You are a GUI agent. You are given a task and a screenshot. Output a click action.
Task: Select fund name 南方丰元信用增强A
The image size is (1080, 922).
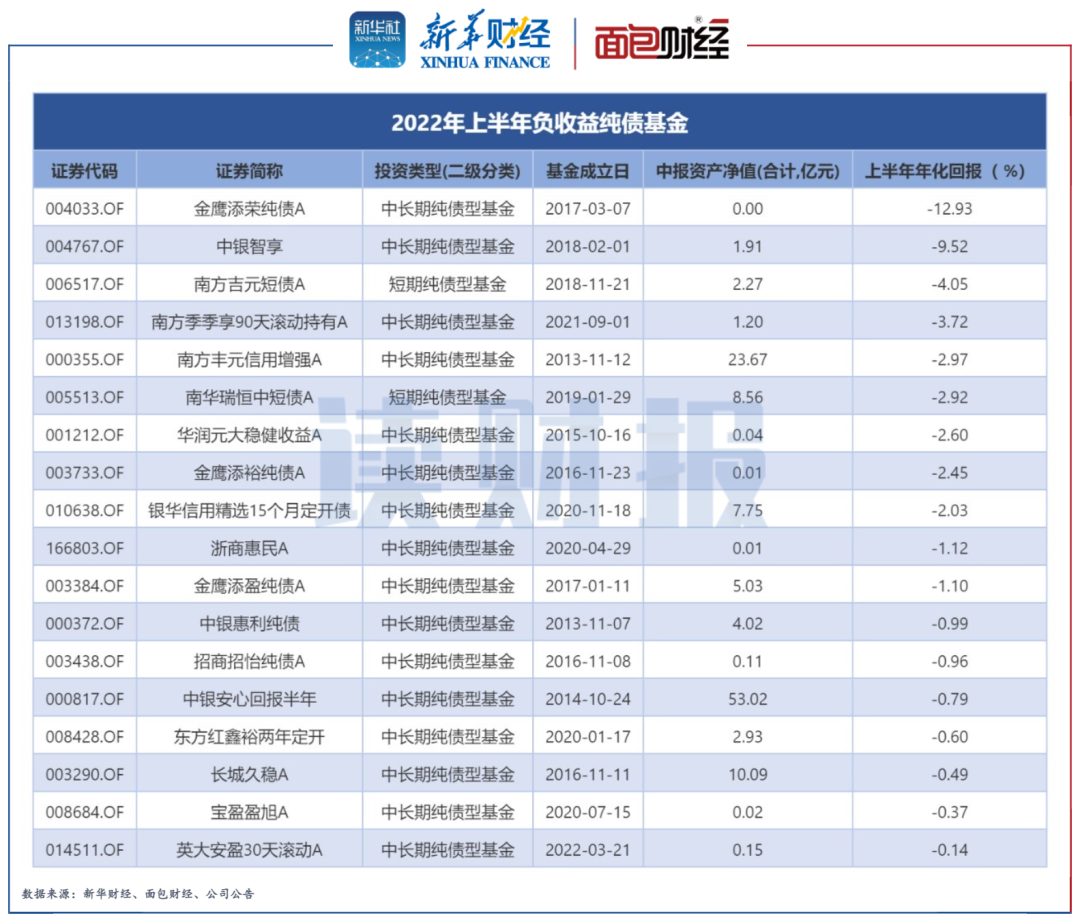[x=249, y=359]
